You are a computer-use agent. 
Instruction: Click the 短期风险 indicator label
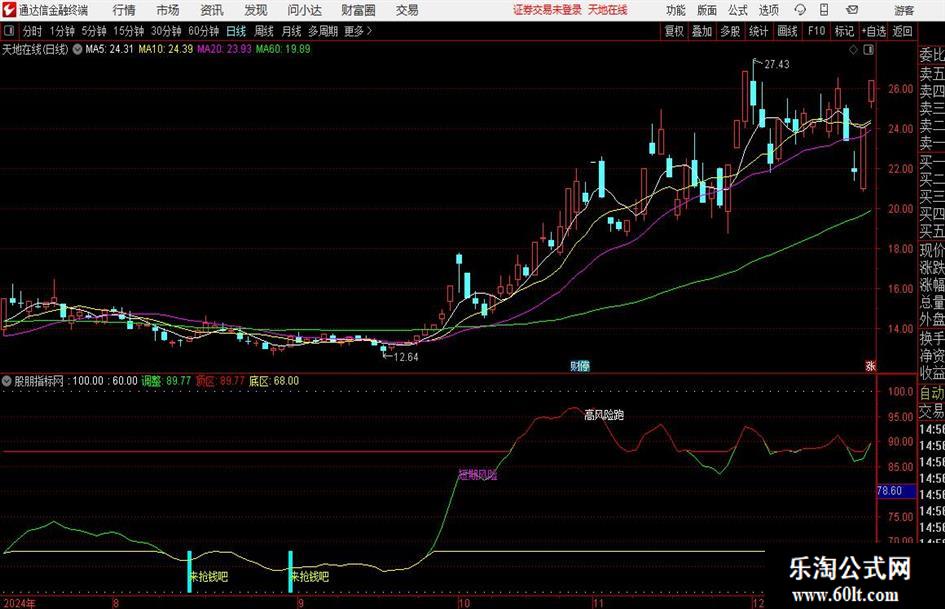point(478,475)
